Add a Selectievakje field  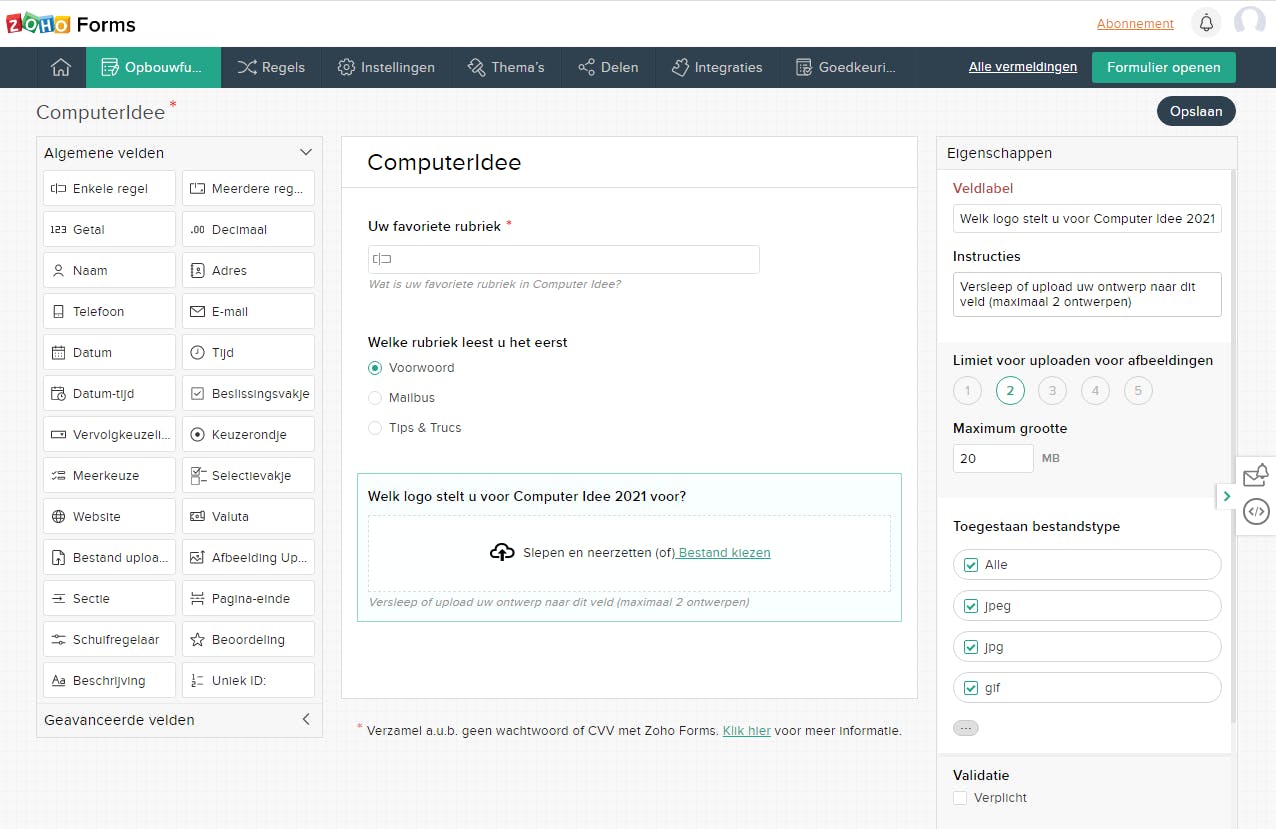(249, 475)
